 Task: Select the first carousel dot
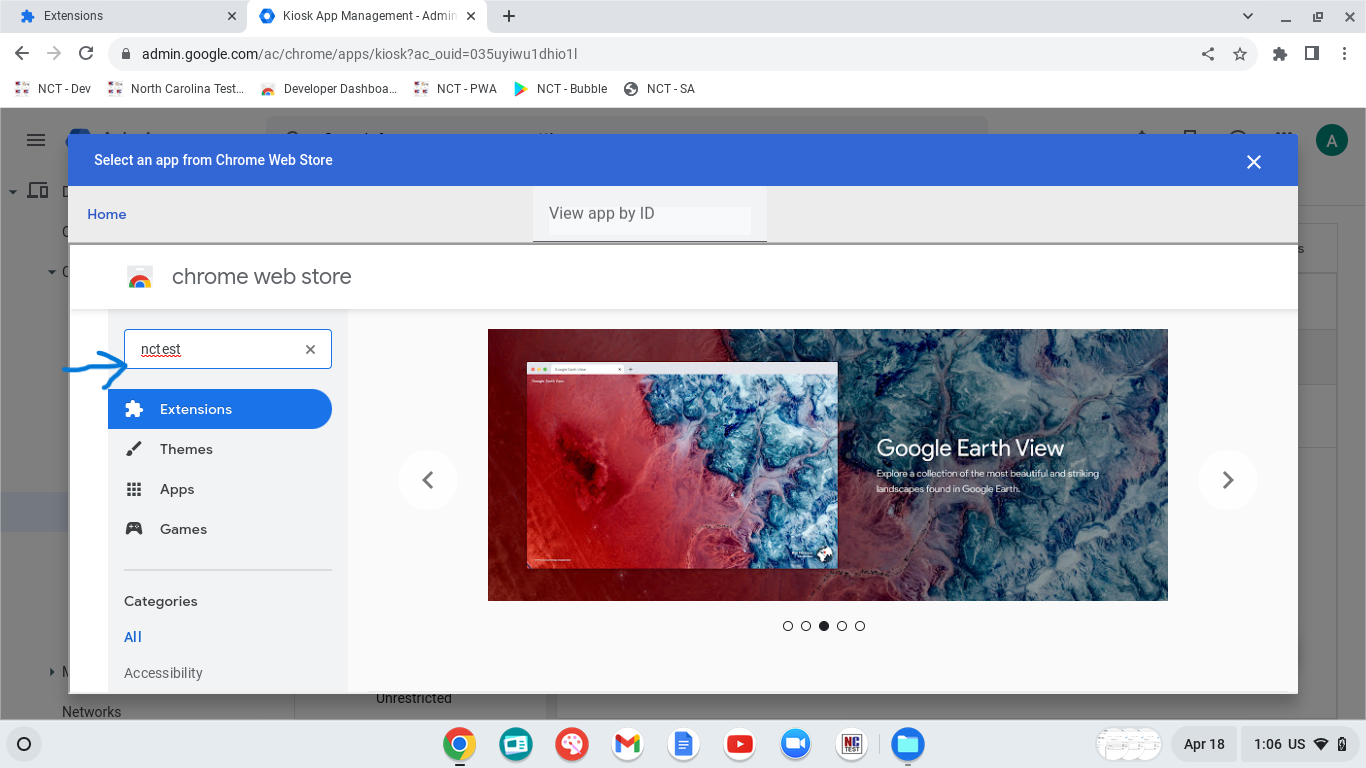(x=788, y=626)
